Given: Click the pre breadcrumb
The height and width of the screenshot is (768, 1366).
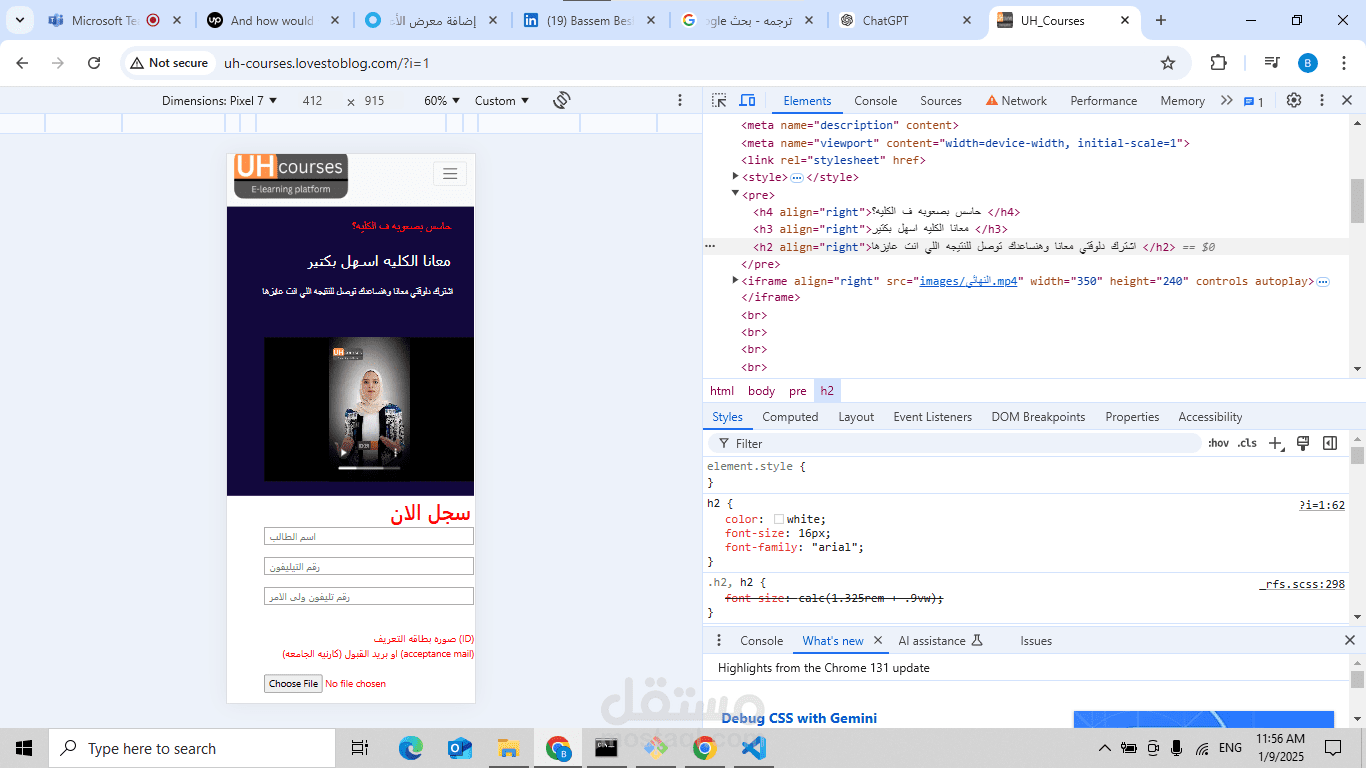Looking at the screenshot, I should (x=797, y=391).
